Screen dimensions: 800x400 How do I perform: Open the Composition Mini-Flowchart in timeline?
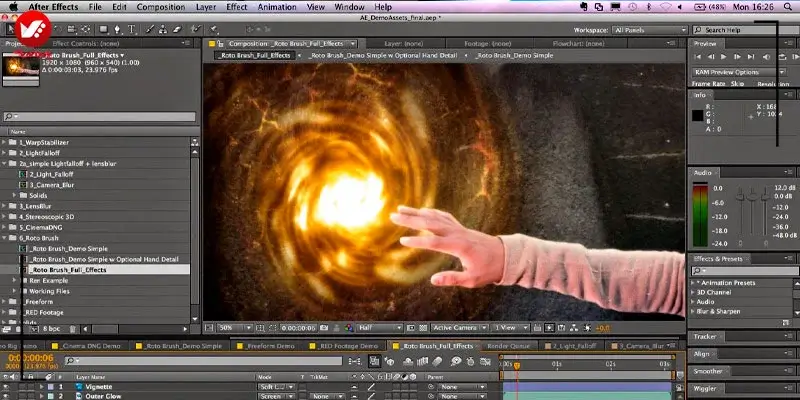[355, 361]
